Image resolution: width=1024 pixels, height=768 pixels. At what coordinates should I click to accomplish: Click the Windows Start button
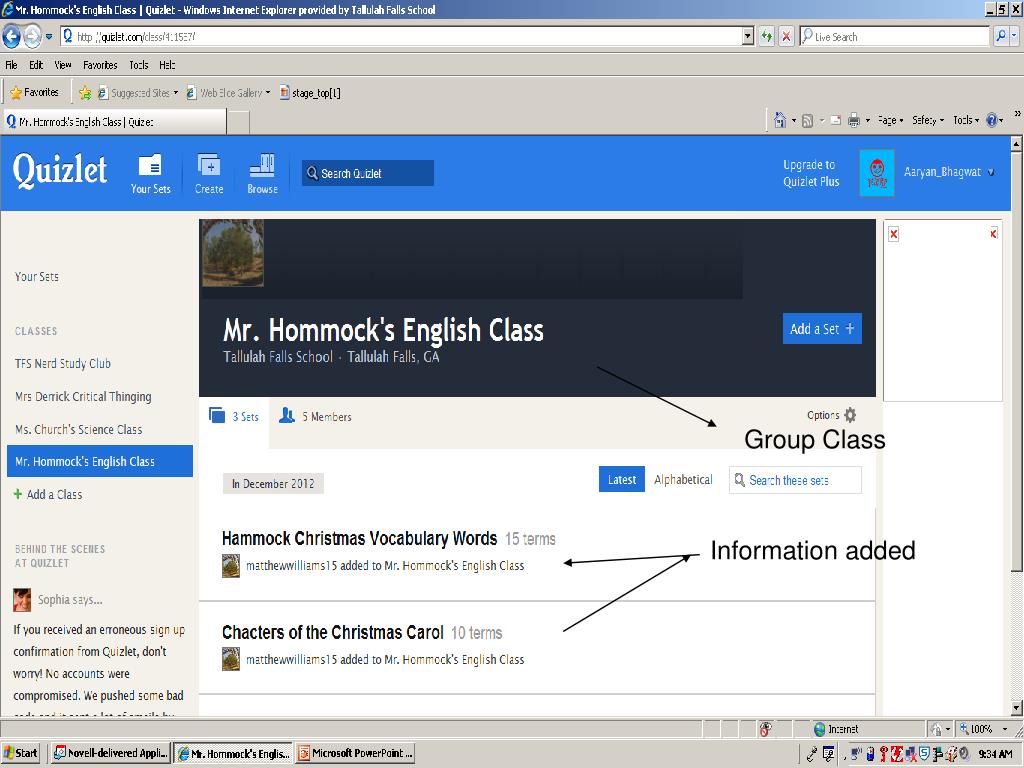(x=20, y=753)
